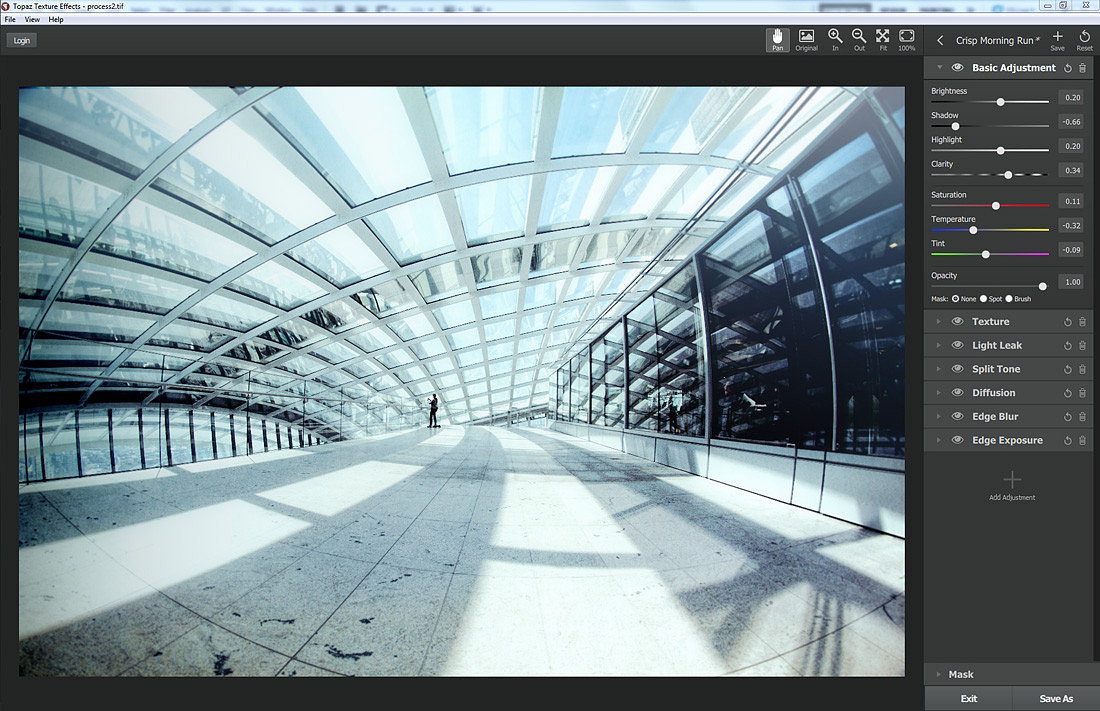The height and width of the screenshot is (711, 1100).
Task: Toggle Edge Exposure visibility eye
Action: 957,440
